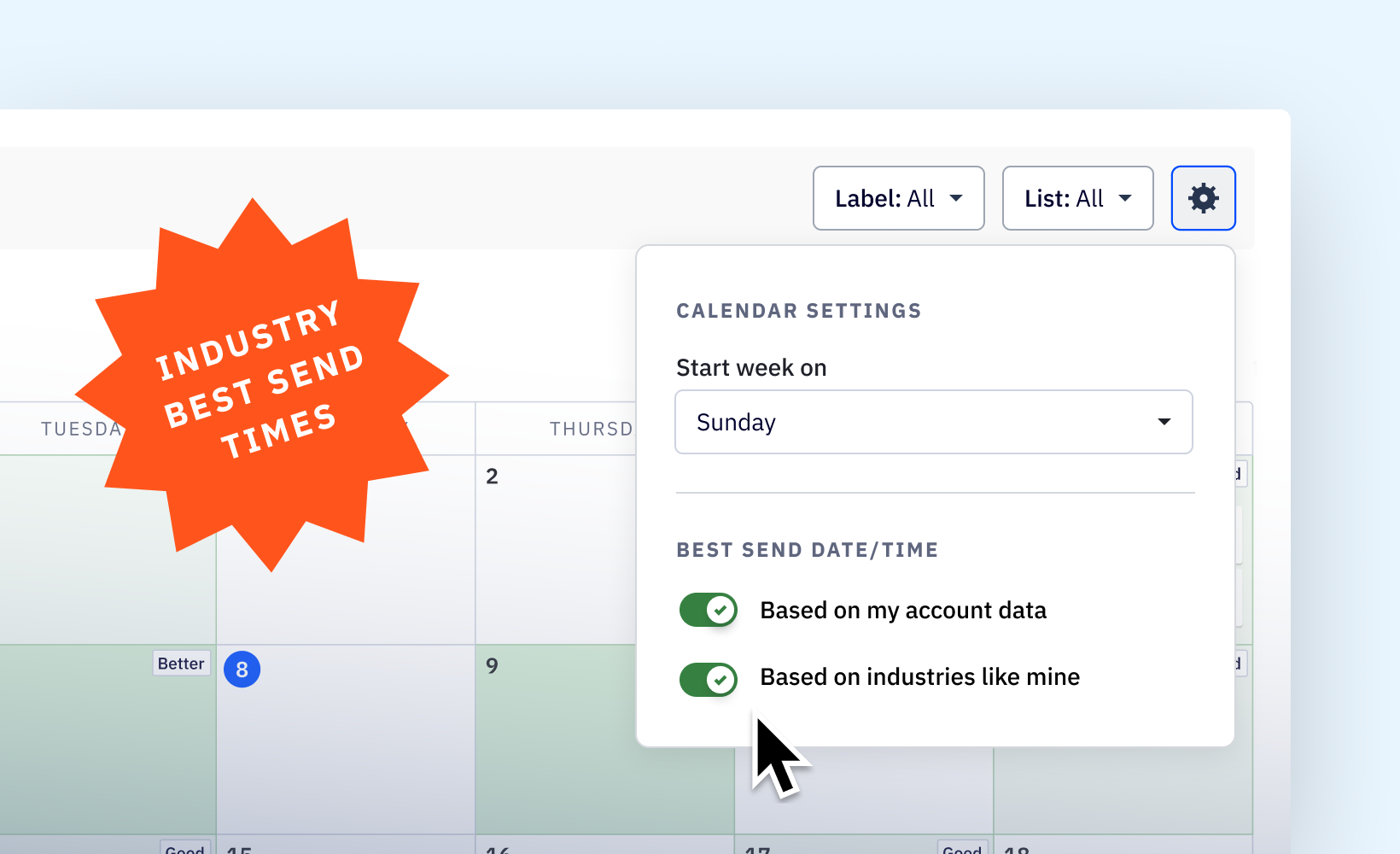
Task: Select the blue circled date 8 badge
Action: point(242,670)
